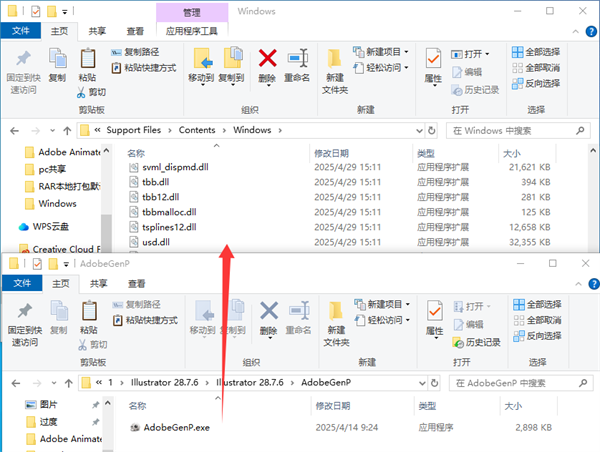Click Support Files in the upper address bar
Viewport: 600px width, 452px height.
click(138, 130)
